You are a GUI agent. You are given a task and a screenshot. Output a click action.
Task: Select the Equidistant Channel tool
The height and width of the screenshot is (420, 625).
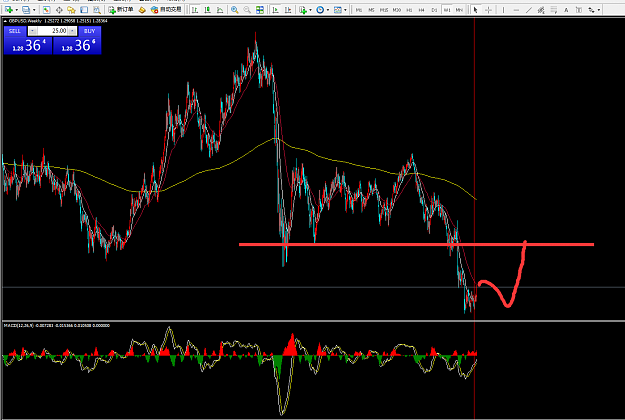tap(541, 10)
